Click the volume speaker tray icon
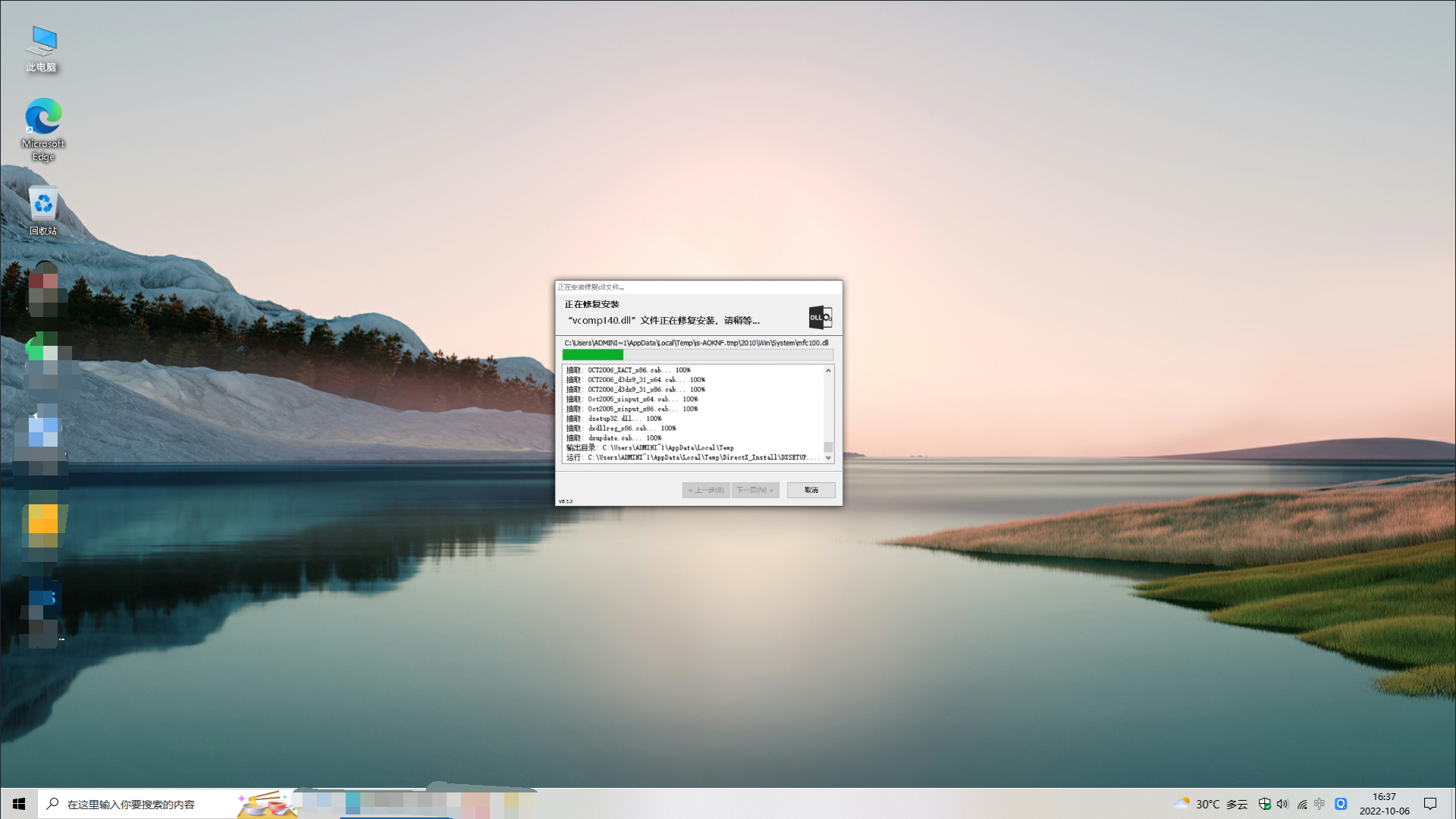The image size is (1456, 819). click(x=1282, y=804)
